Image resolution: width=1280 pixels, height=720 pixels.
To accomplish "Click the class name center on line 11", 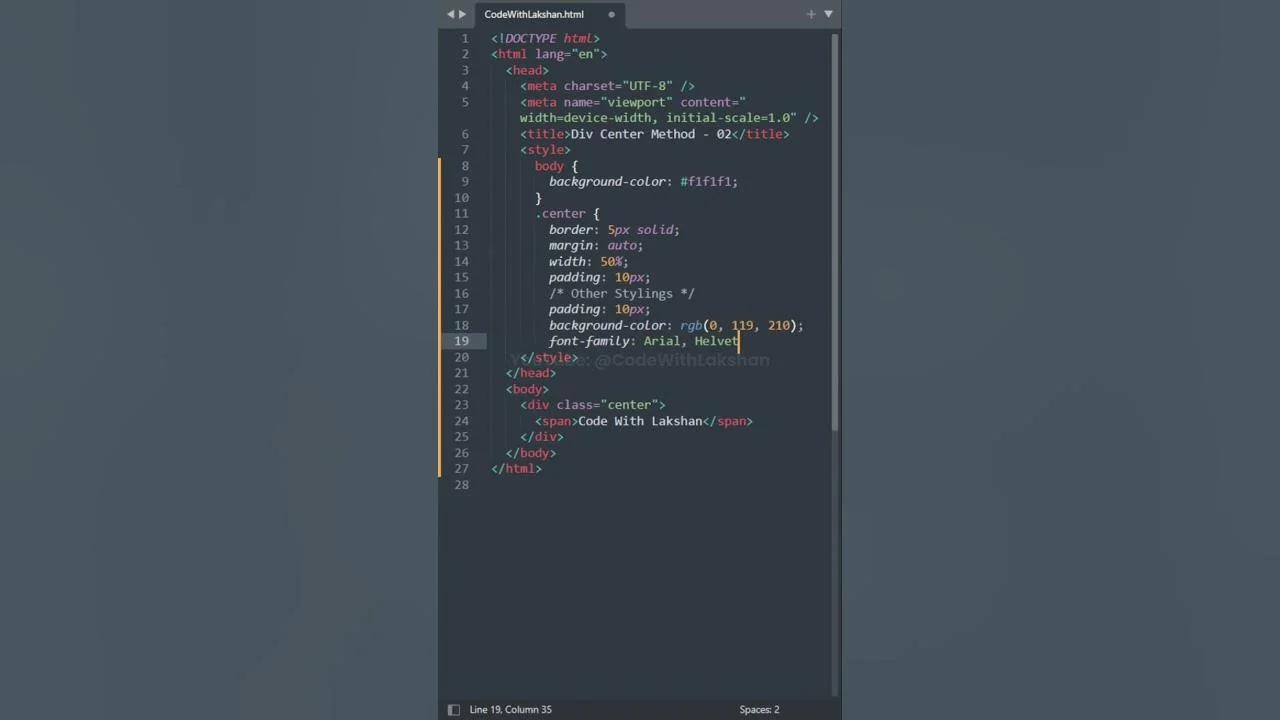I will (x=564, y=213).
